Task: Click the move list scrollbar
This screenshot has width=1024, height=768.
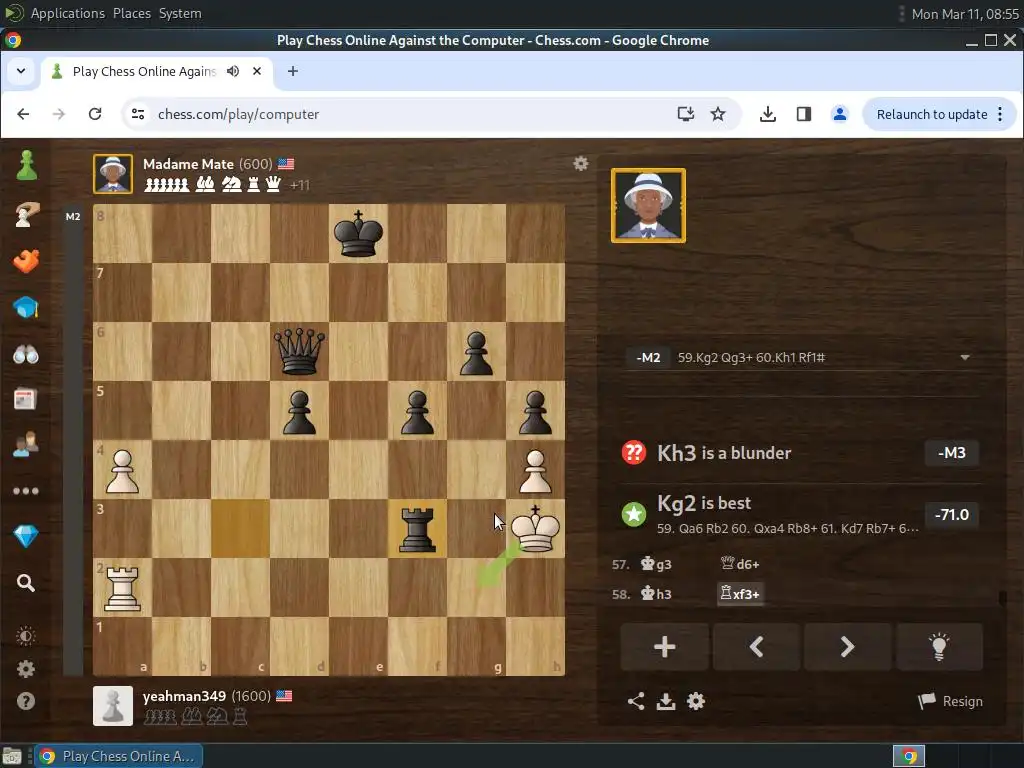Action: (x=1002, y=597)
